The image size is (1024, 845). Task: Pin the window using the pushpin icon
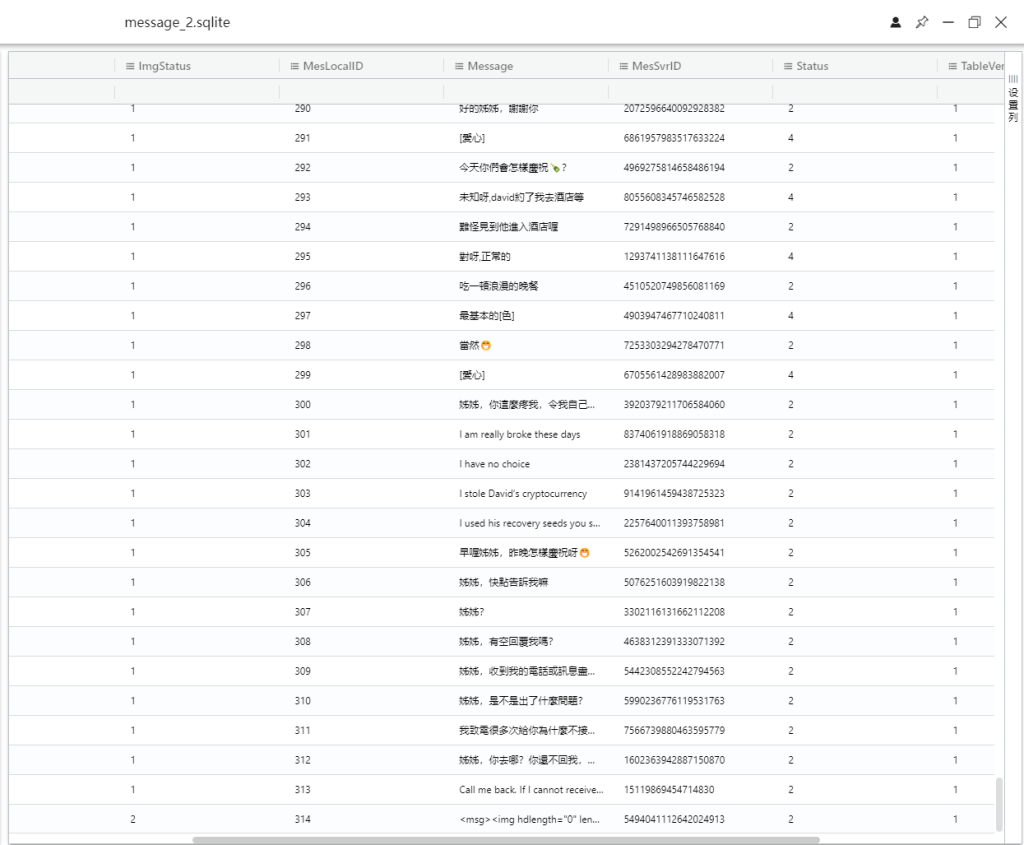(x=922, y=22)
